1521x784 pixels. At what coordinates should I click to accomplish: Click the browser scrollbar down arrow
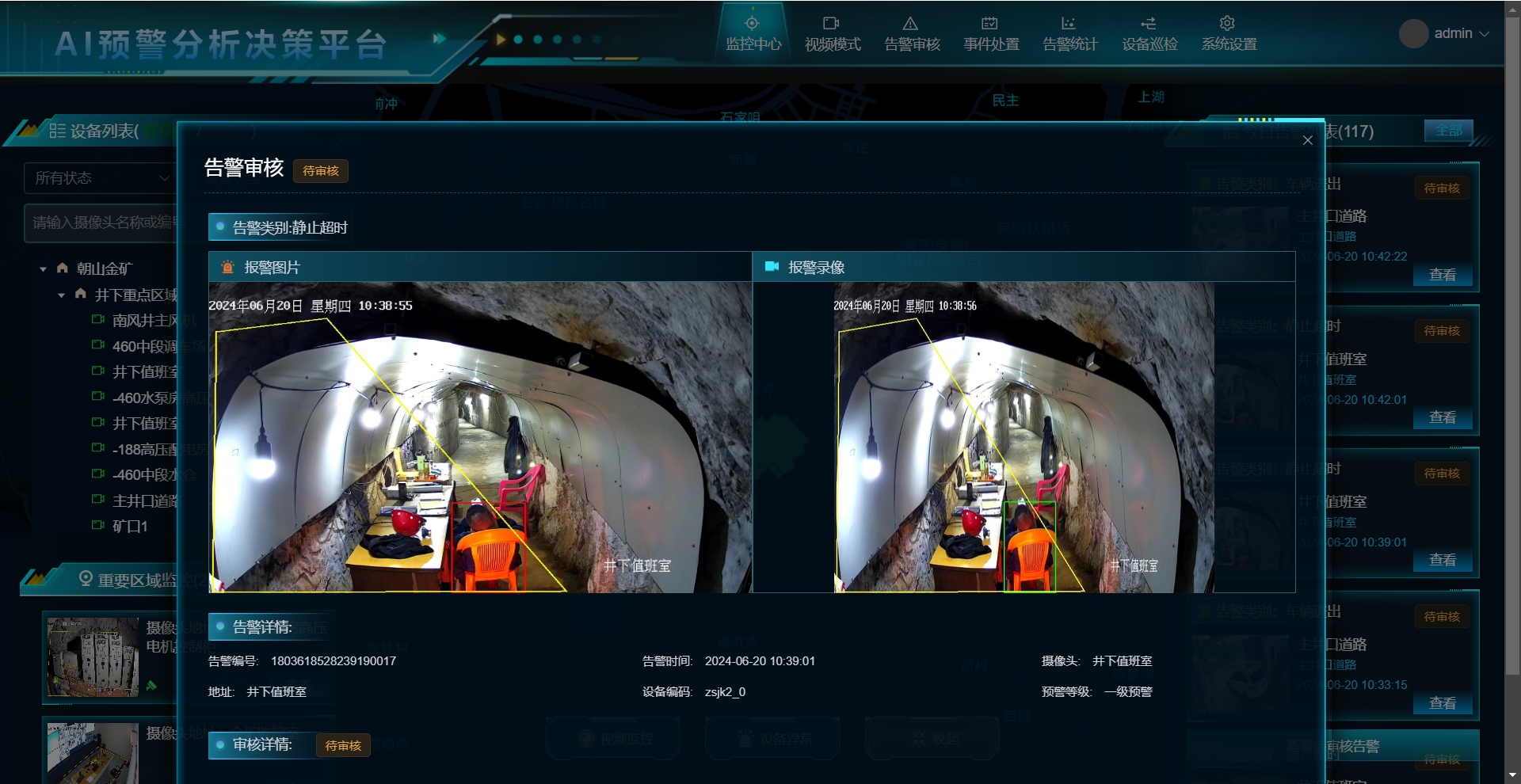[x=1512, y=775]
